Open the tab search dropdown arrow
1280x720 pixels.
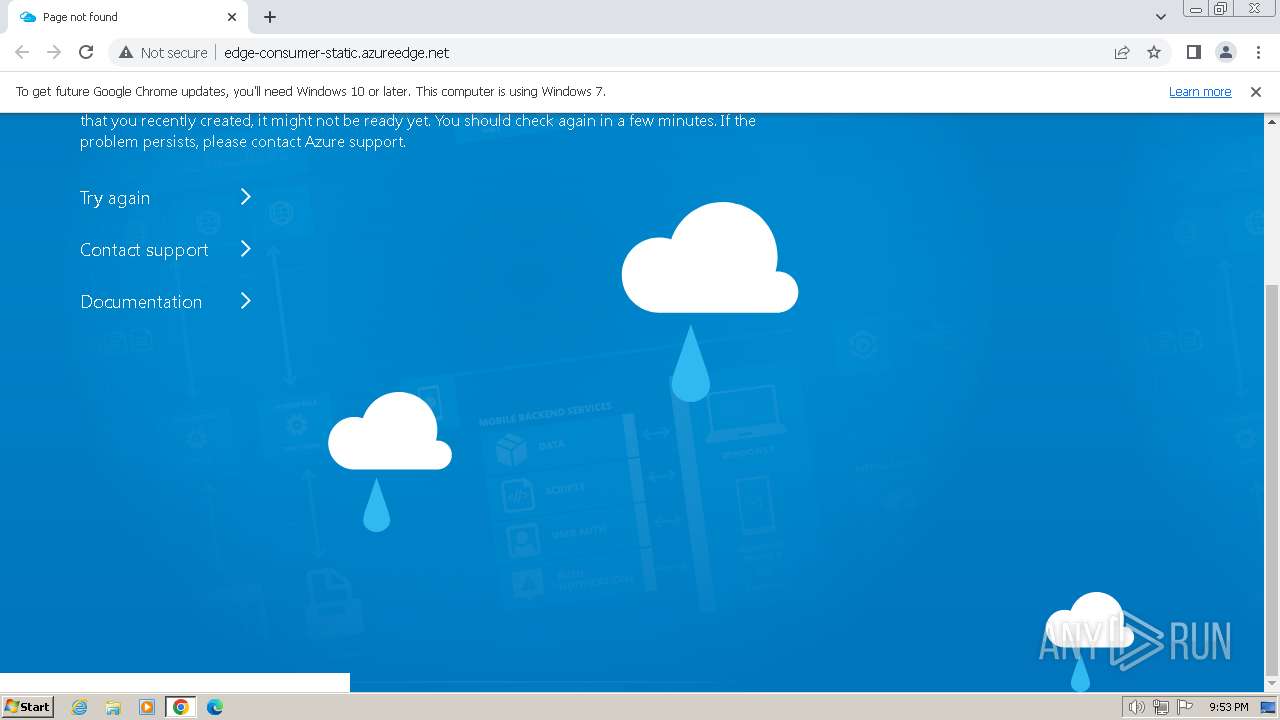(1160, 17)
